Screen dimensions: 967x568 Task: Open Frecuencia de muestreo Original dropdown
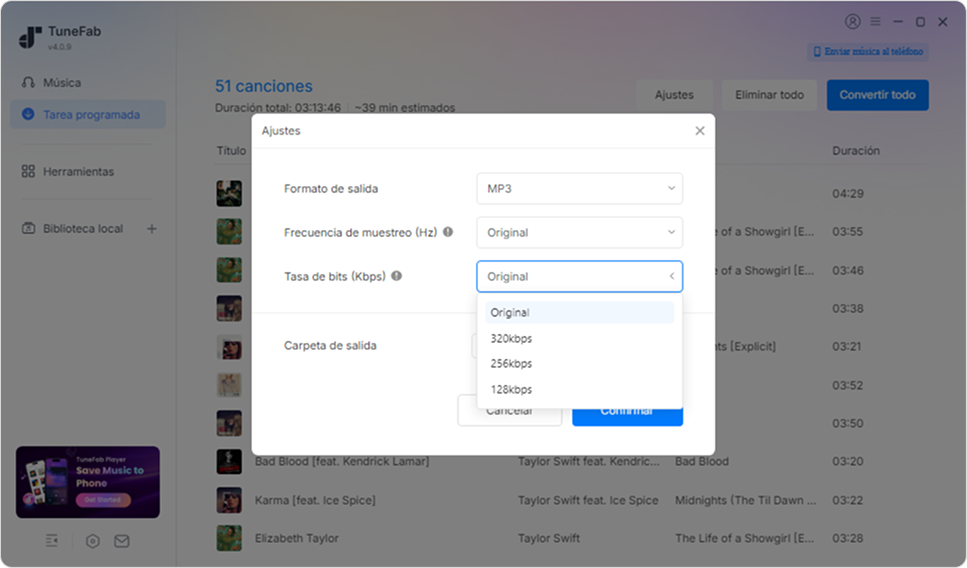(x=580, y=233)
